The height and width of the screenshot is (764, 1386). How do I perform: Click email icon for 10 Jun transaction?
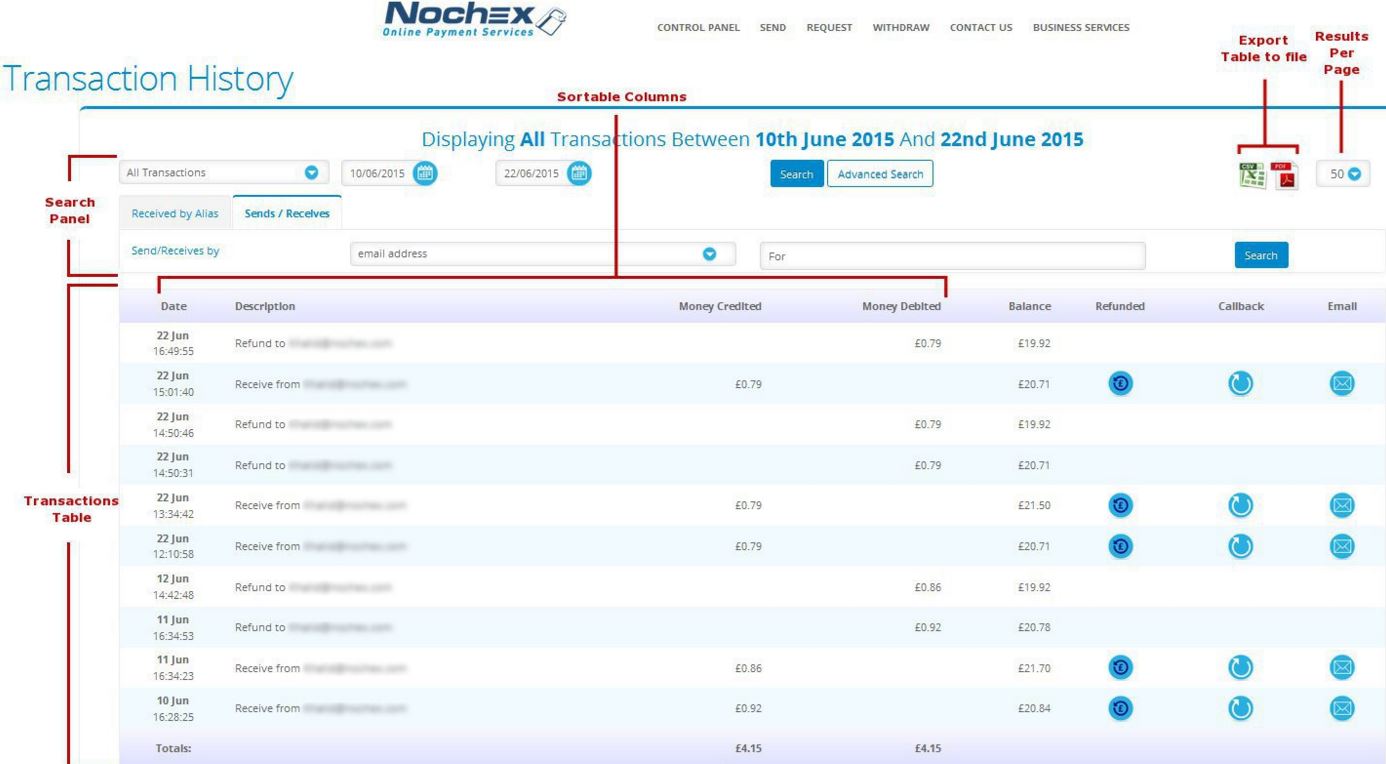[x=1341, y=708]
